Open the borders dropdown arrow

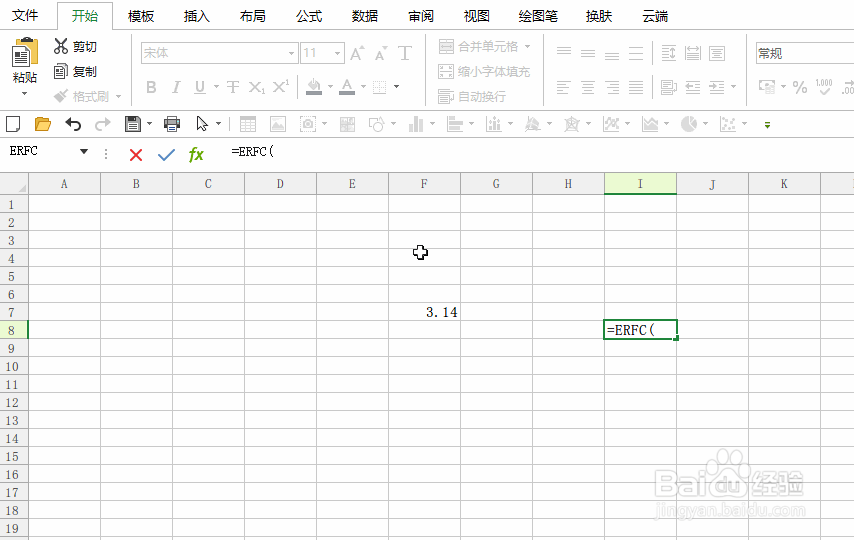(x=396, y=87)
